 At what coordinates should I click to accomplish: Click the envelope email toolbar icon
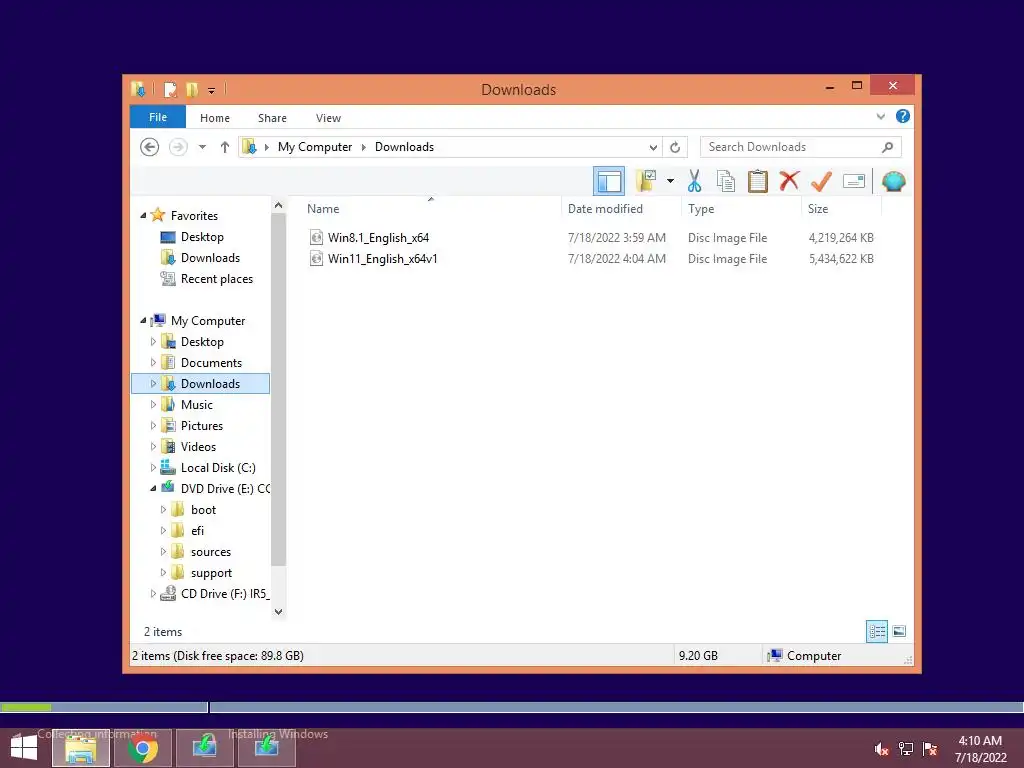coord(854,181)
